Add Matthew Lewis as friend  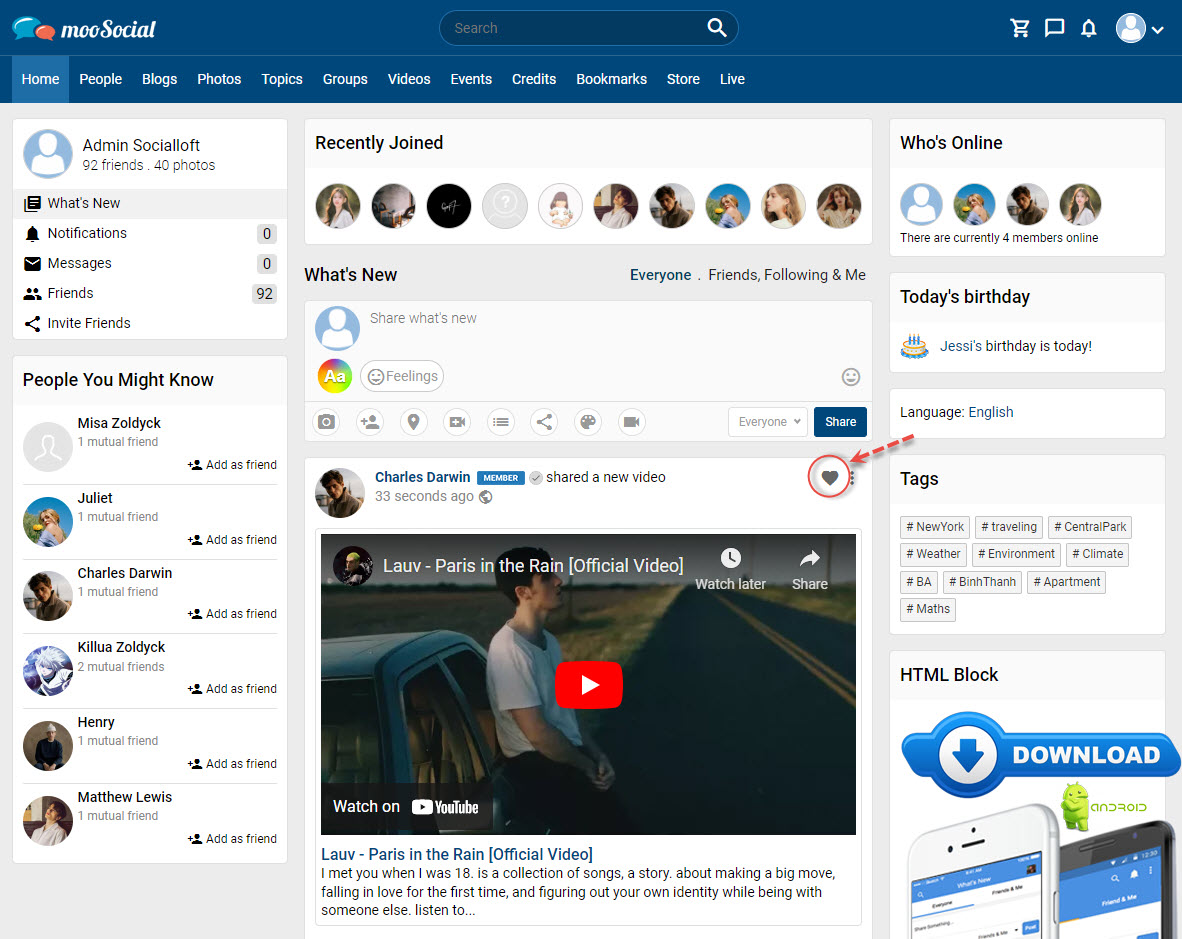[232, 839]
